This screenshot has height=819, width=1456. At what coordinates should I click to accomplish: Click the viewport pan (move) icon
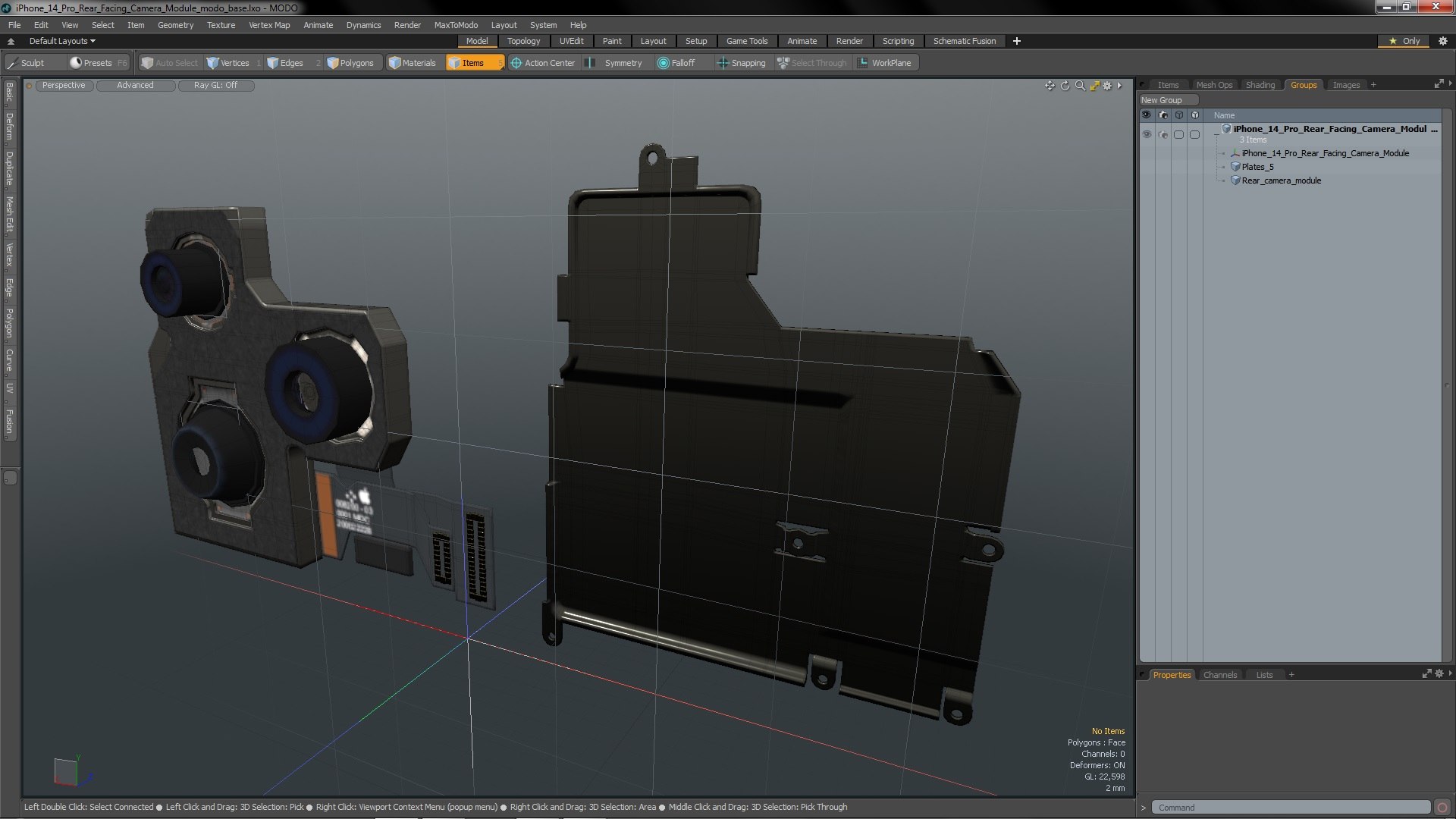[1050, 86]
